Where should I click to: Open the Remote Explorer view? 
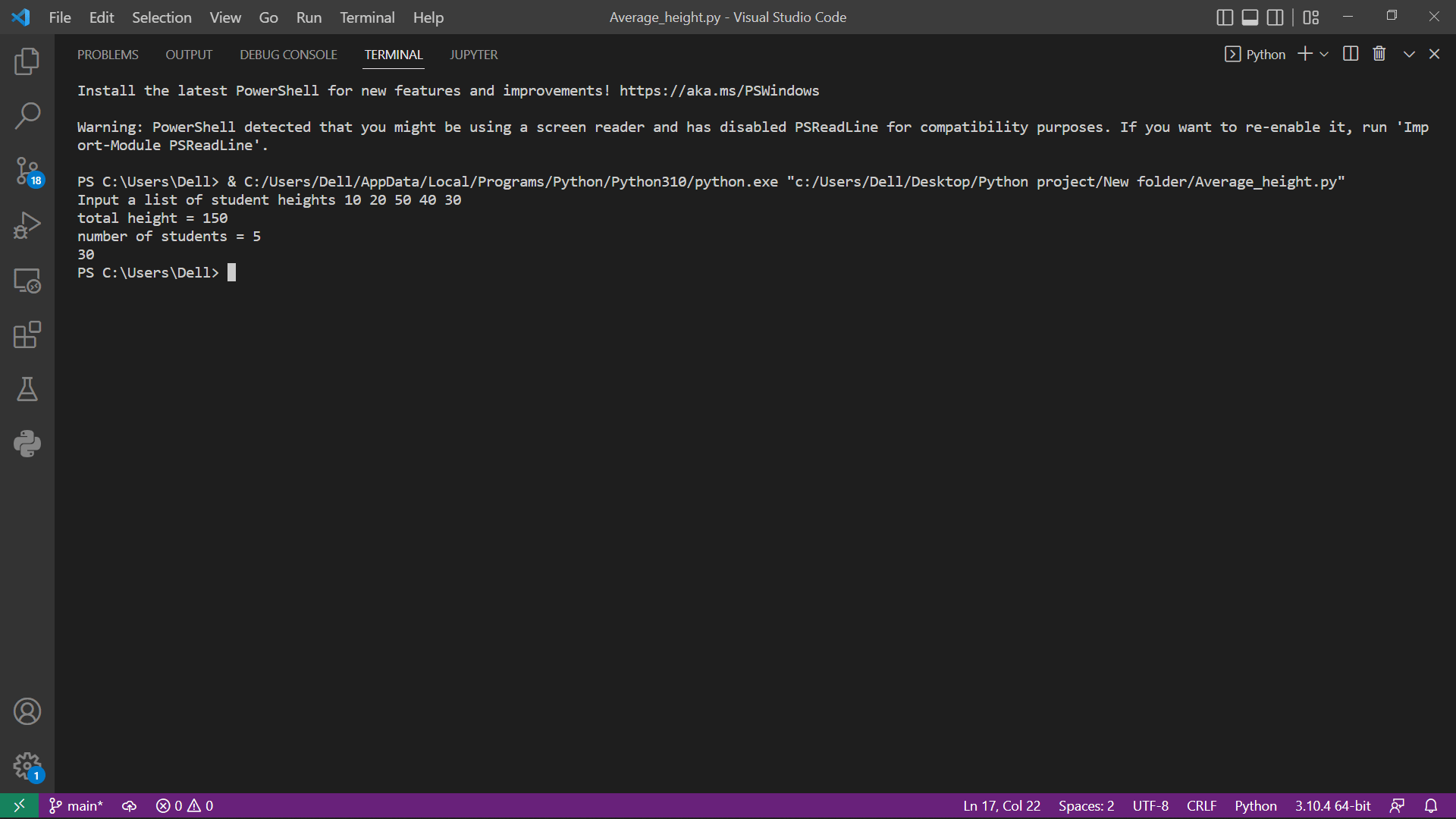[x=27, y=281]
